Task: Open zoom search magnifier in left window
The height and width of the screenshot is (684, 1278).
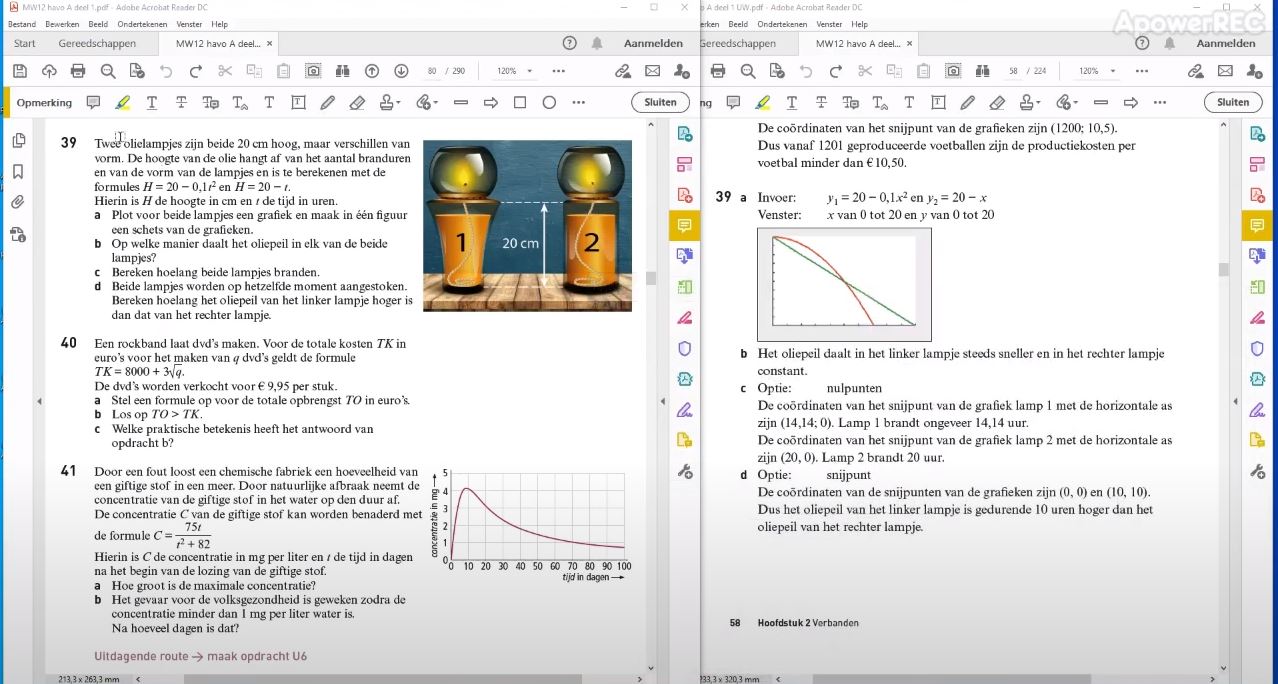Action: pos(107,71)
